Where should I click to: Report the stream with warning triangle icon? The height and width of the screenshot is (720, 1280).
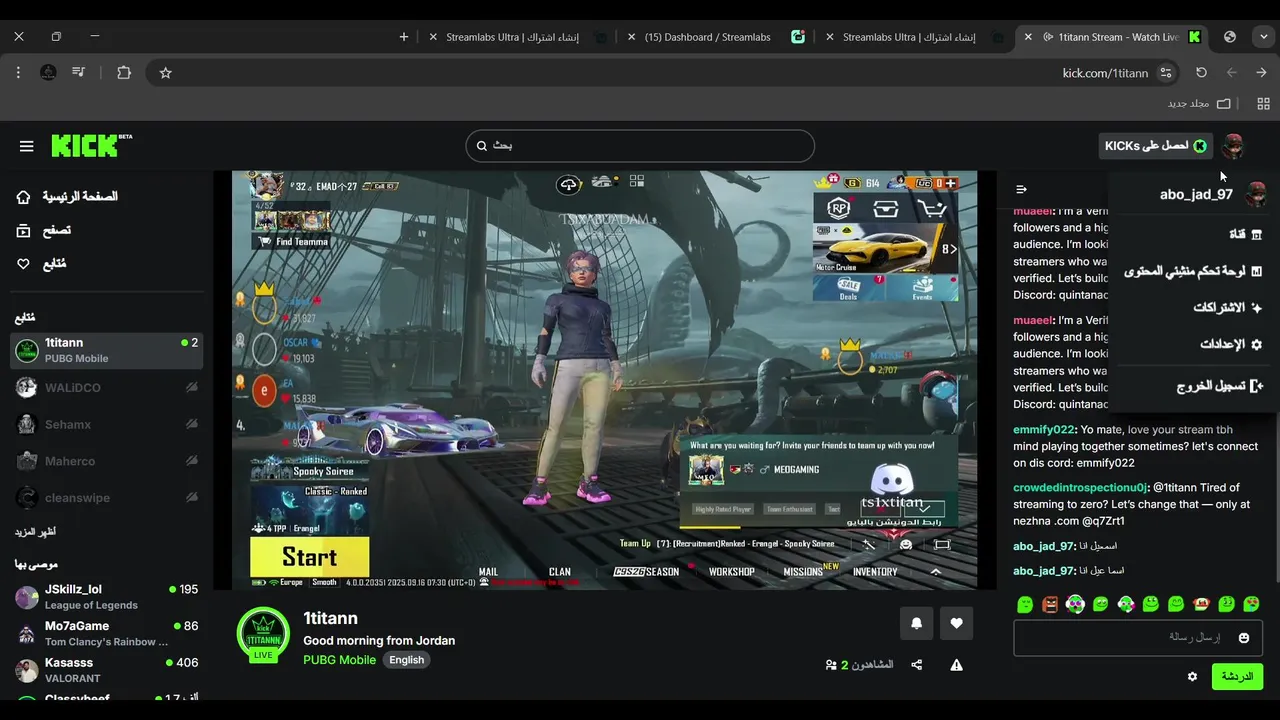957,665
